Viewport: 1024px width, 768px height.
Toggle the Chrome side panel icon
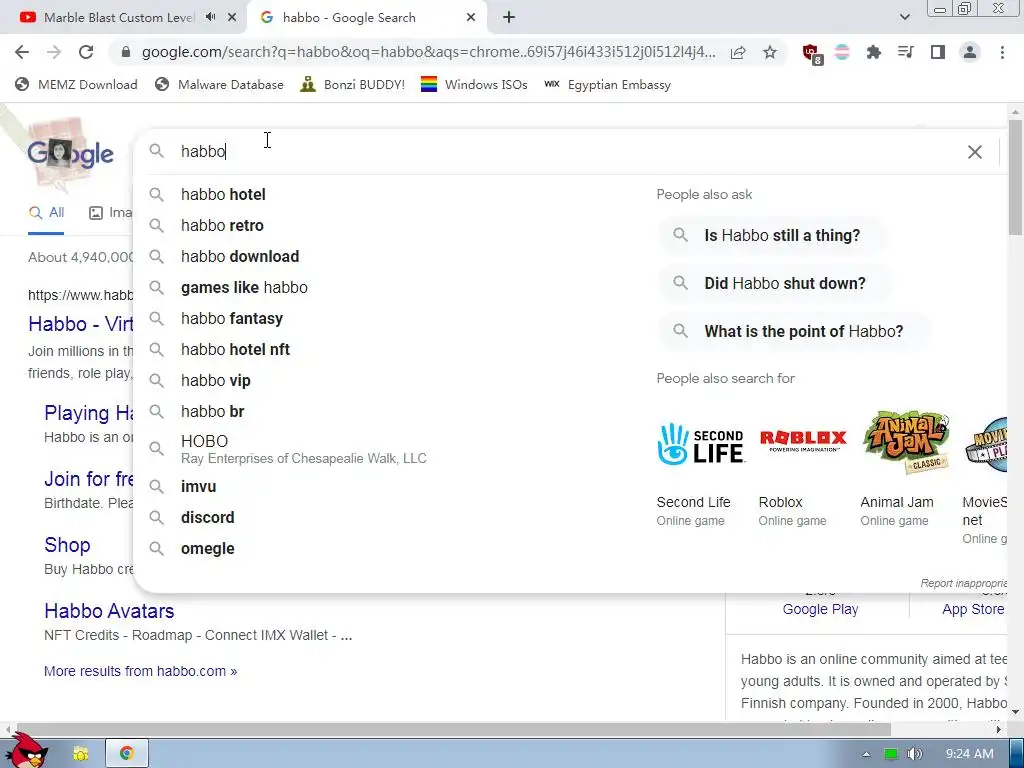point(938,52)
